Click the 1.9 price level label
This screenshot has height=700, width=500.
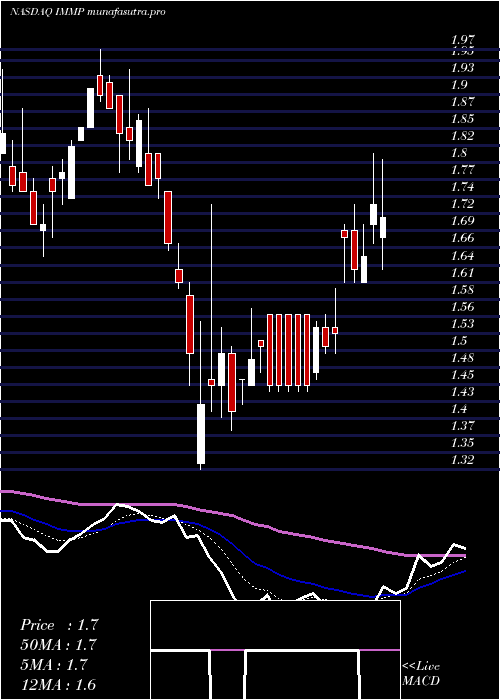coord(460,85)
